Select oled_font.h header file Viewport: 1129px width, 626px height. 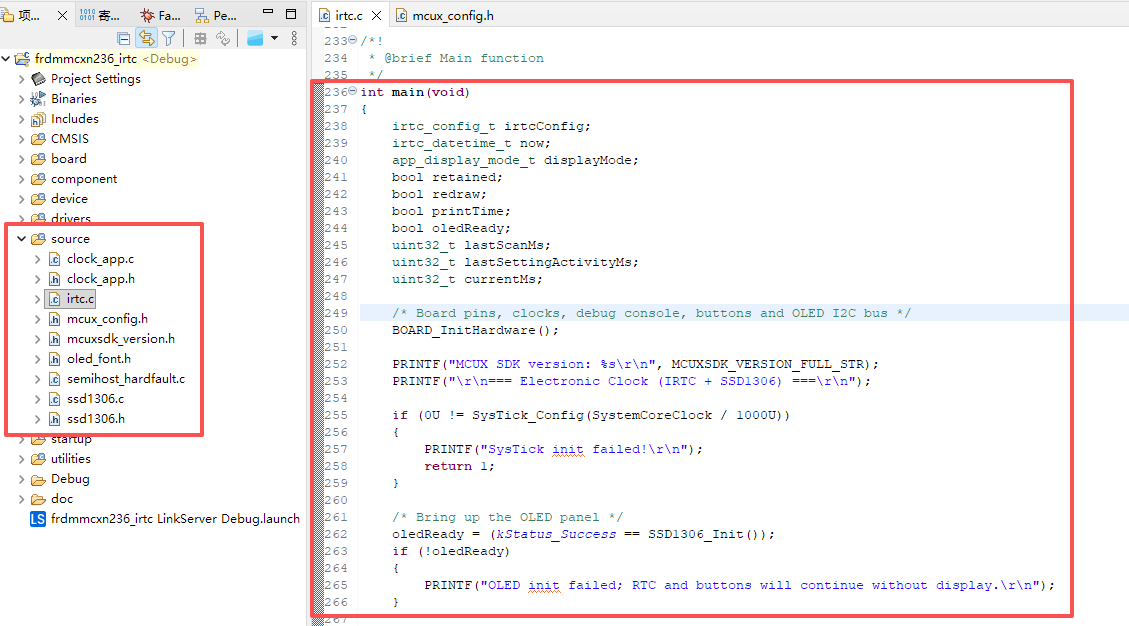[99, 359]
